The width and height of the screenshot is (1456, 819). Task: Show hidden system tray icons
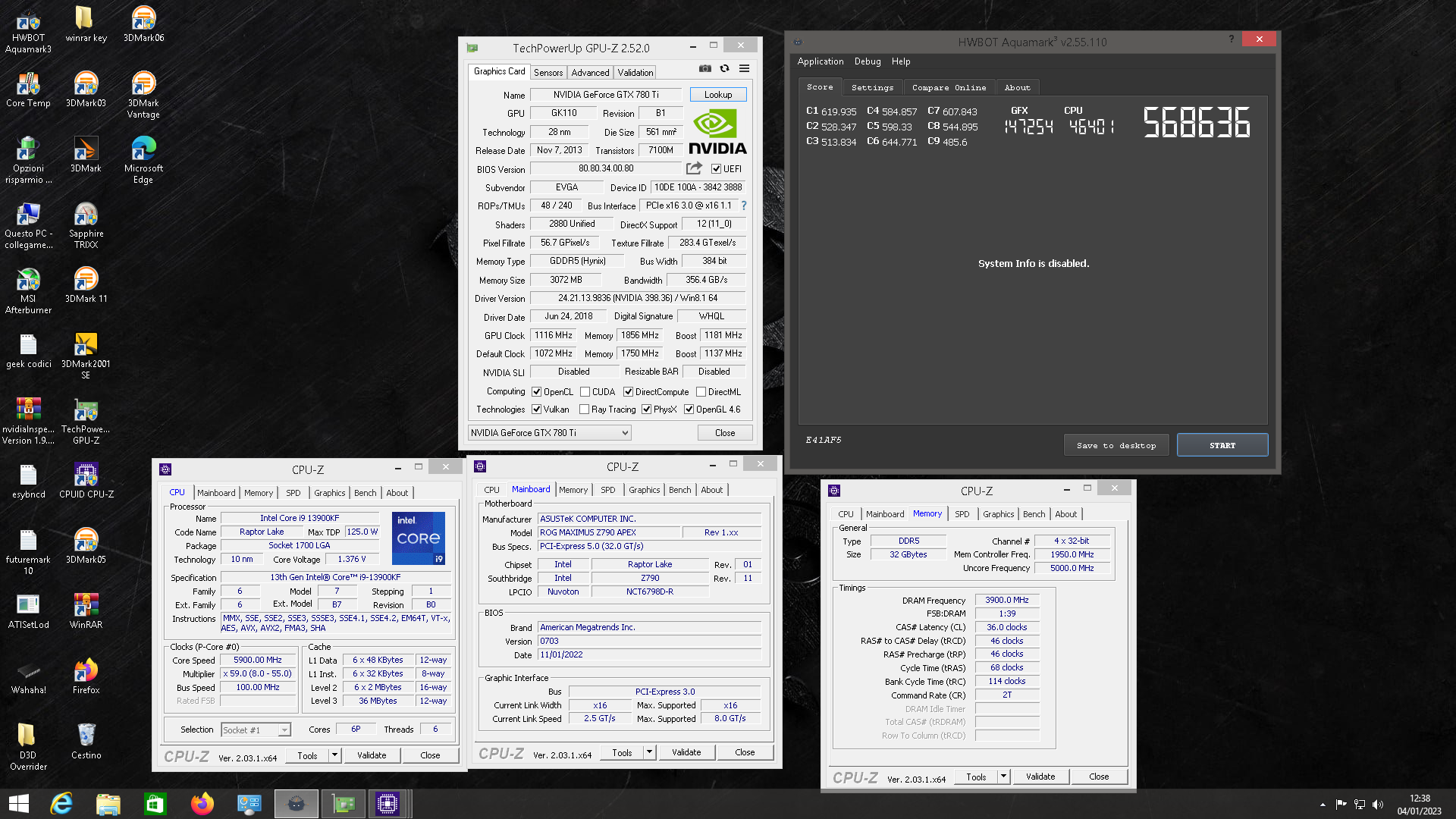click(1323, 804)
